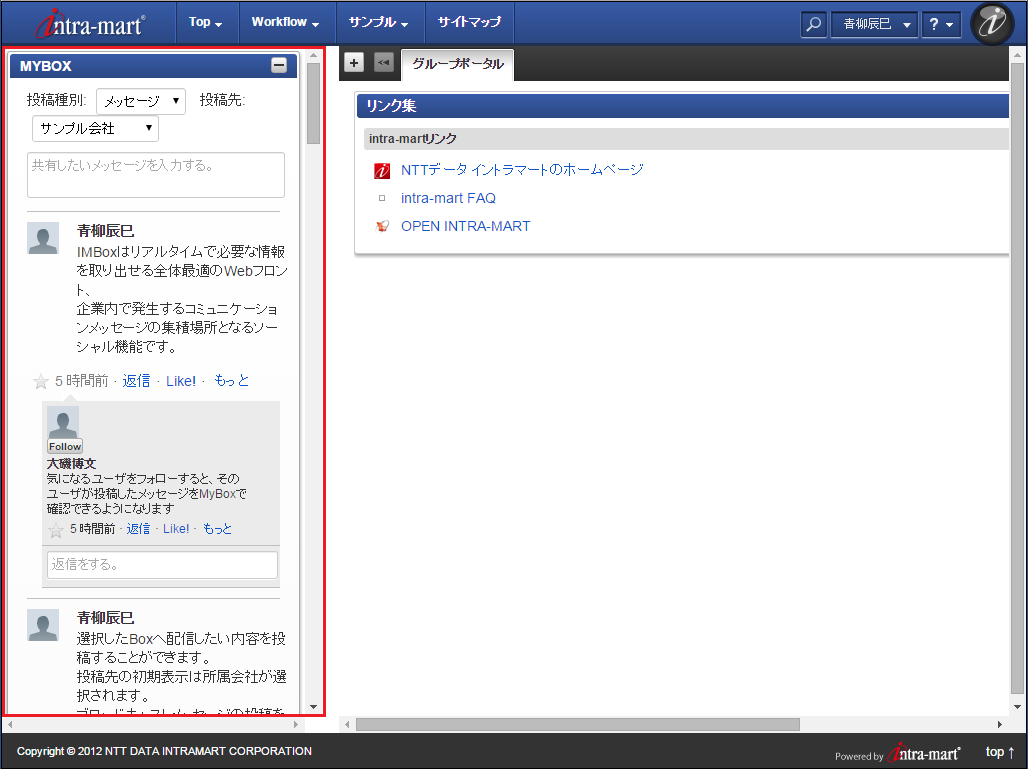Collapse the MYBOX panel with minus icon
Image resolution: width=1028 pixels, height=769 pixels.
click(279, 66)
